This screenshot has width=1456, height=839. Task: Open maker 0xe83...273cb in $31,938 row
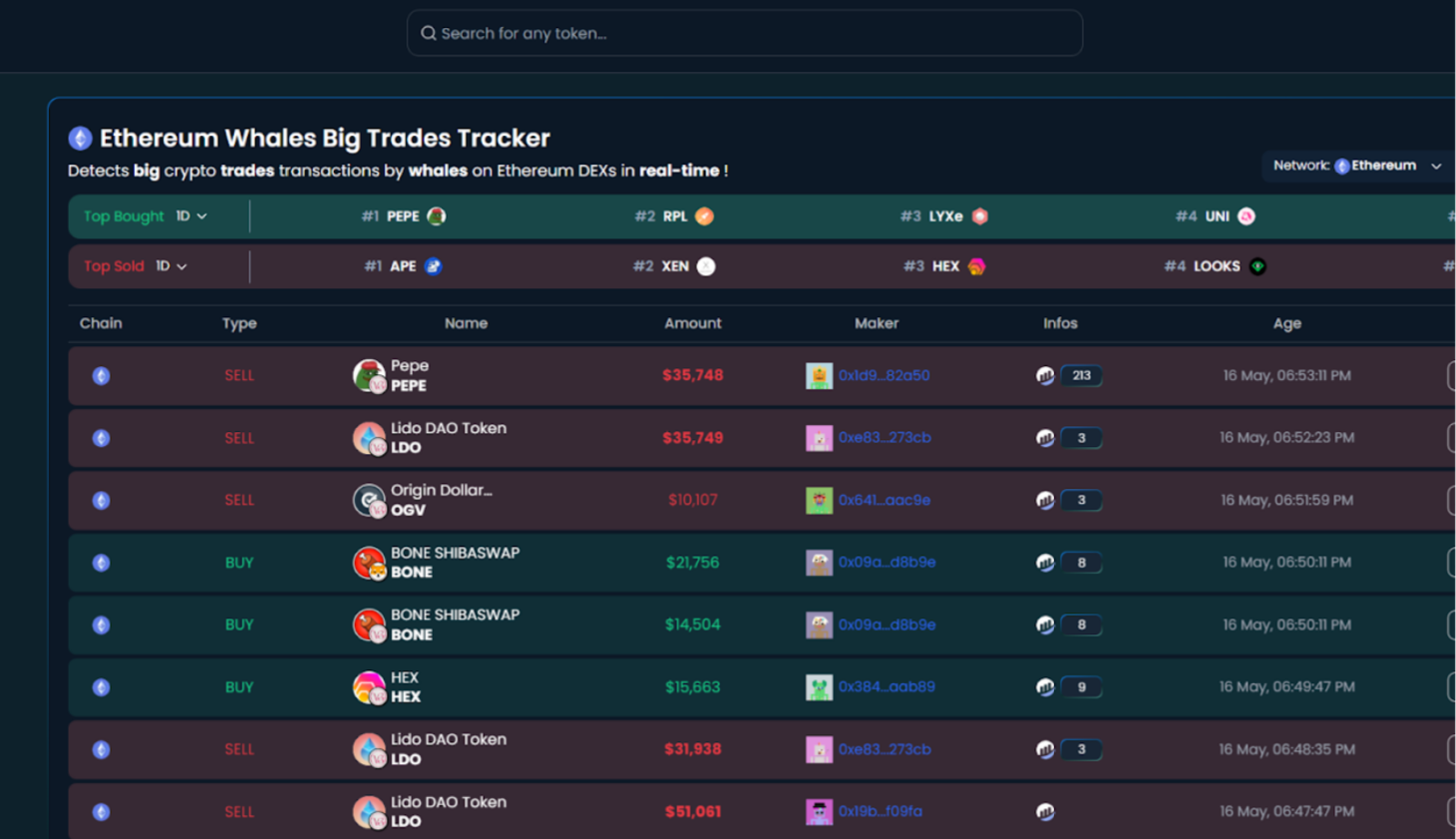[885, 750]
